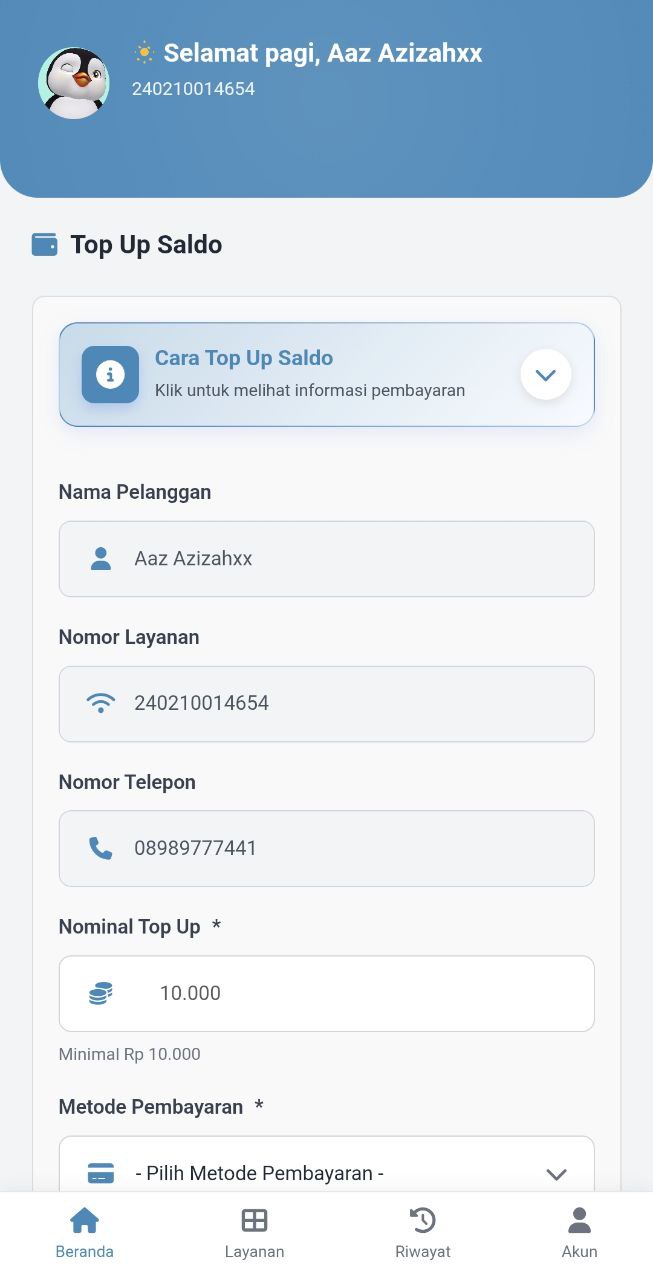Click the person icon in Nama Pelanggan field

pyautogui.click(x=101, y=559)
